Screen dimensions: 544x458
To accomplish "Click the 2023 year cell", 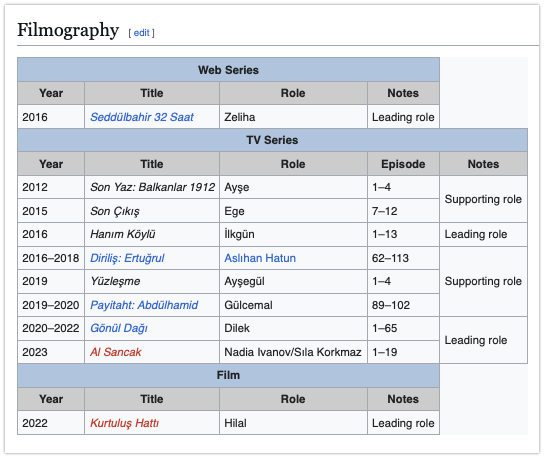I will [51, 352].
